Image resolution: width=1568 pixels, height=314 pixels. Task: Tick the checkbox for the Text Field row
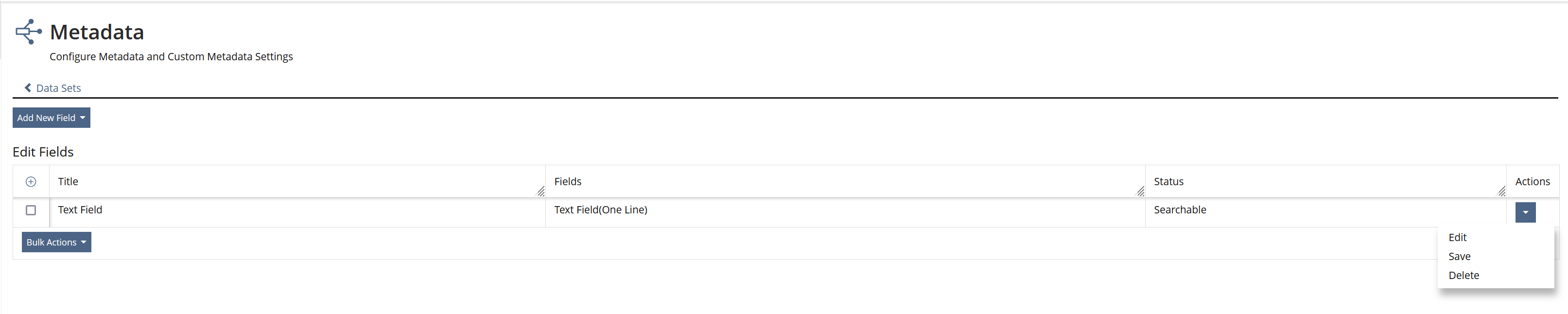31,210
